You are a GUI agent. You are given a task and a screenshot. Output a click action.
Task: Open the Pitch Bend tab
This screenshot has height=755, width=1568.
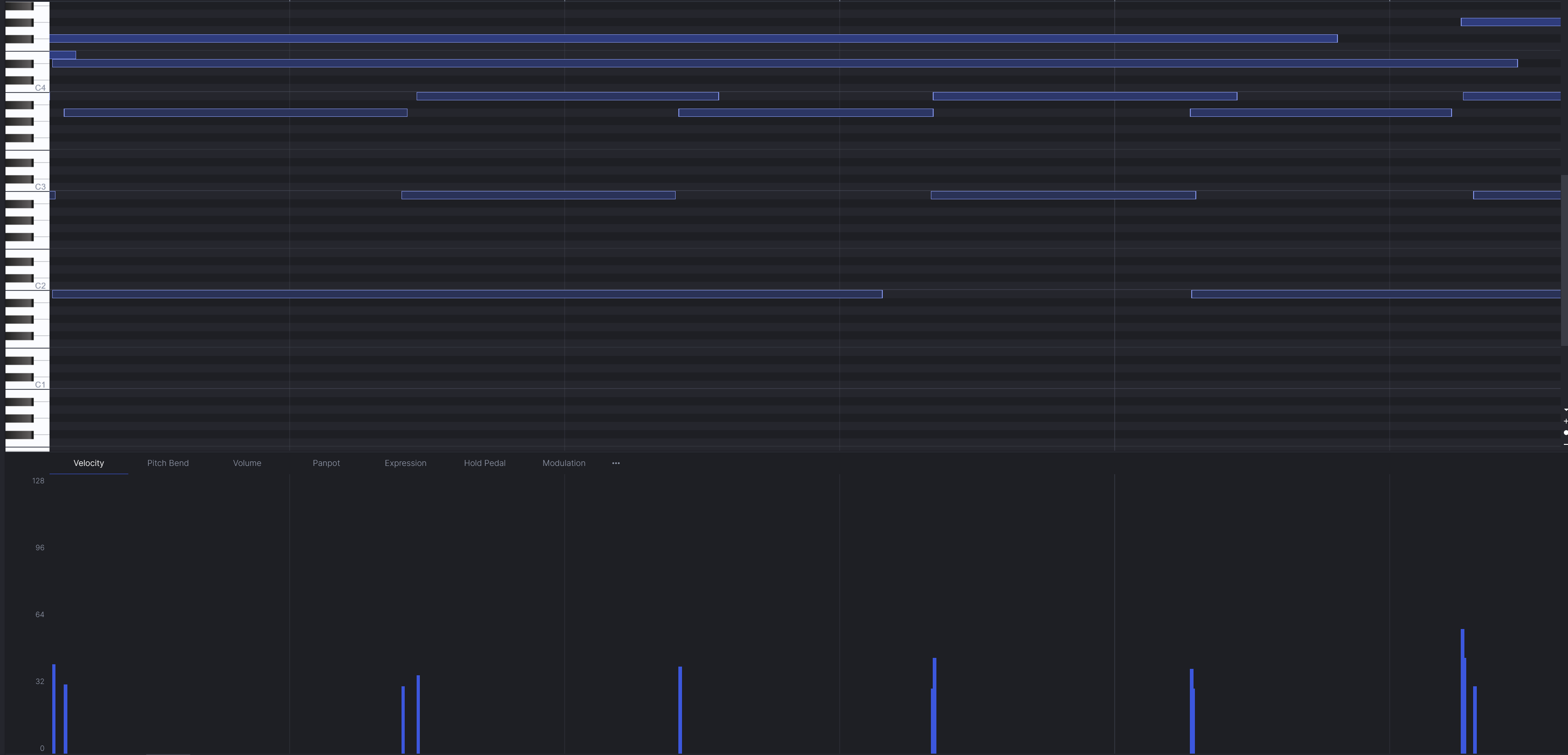click(168, 463)
